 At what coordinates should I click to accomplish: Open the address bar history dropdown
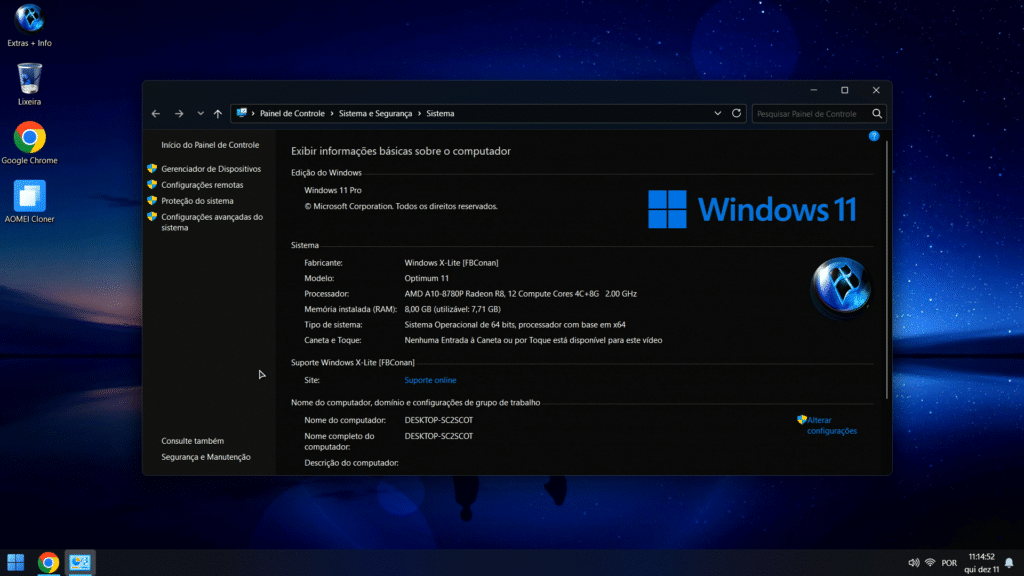click(718, 114)
